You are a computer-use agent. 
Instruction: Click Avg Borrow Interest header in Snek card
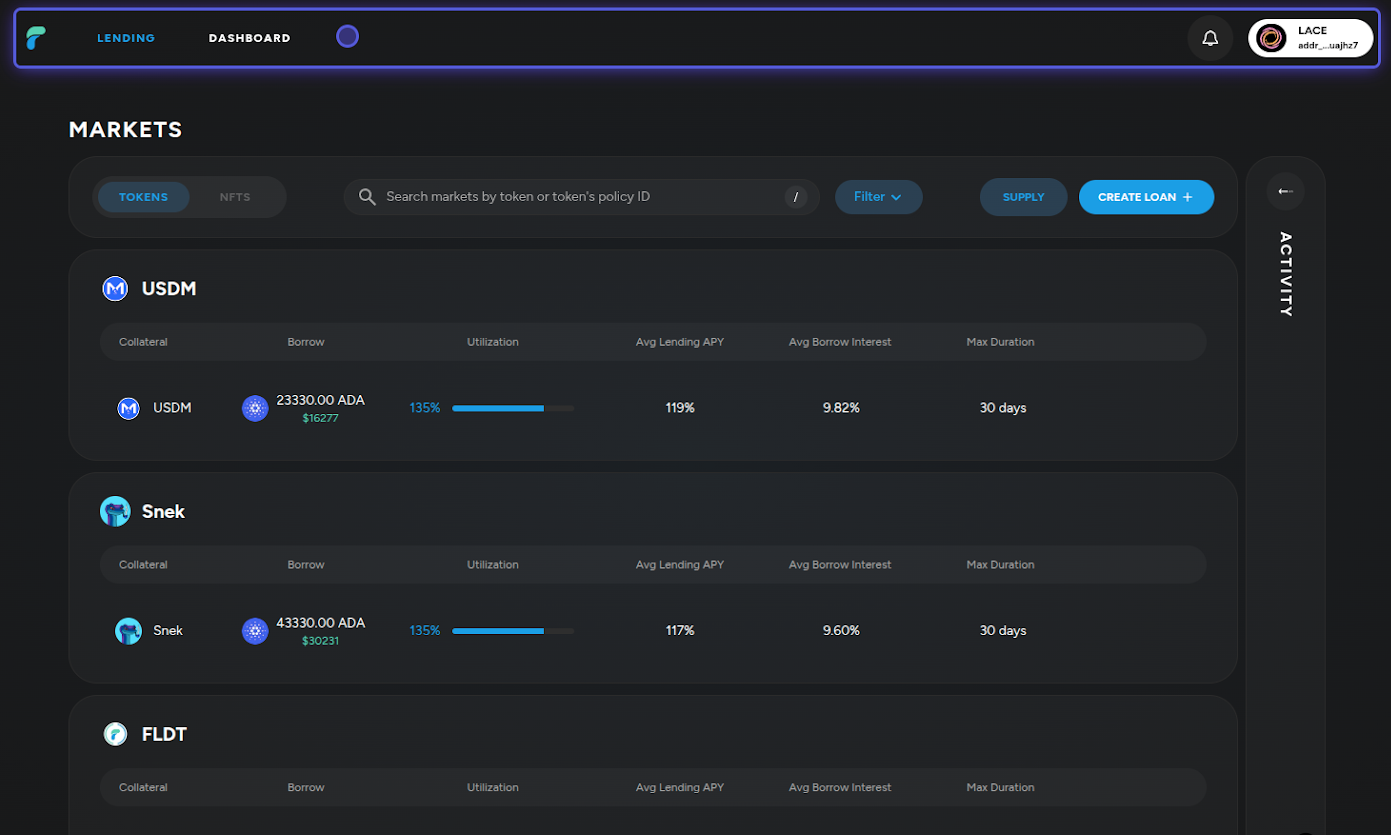point(840,565)
